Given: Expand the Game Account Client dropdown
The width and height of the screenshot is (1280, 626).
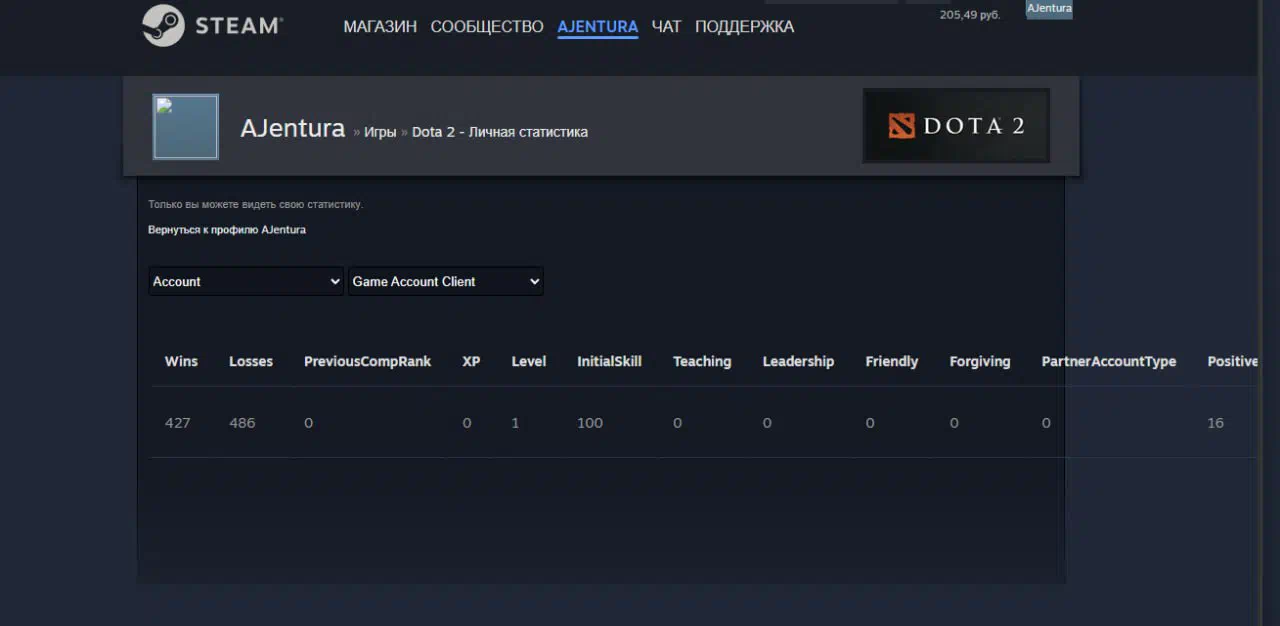Looking at the screenshot, I should coord(445,281).
